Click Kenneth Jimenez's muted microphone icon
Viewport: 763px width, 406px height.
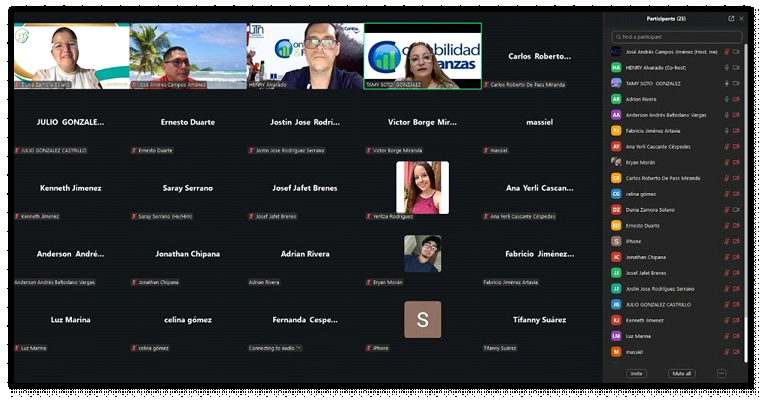[727, 320]
